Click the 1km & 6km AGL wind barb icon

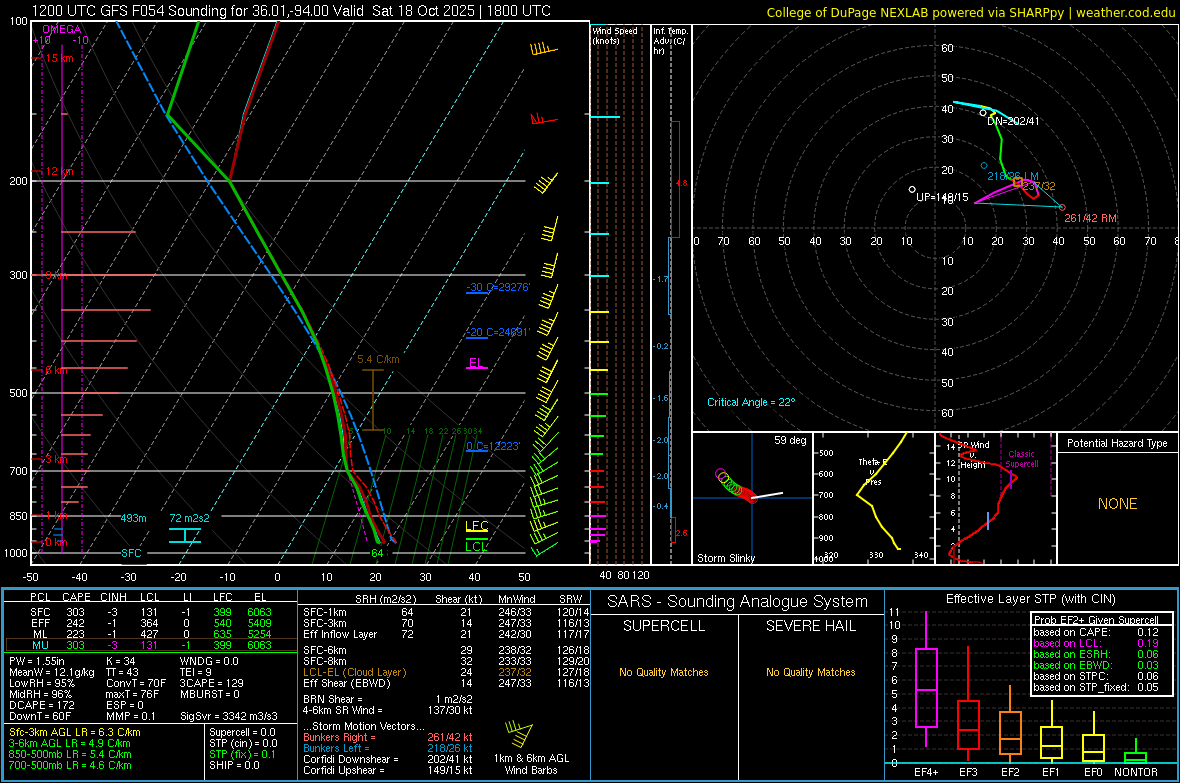pyautogui.click(x=519, y=734)
